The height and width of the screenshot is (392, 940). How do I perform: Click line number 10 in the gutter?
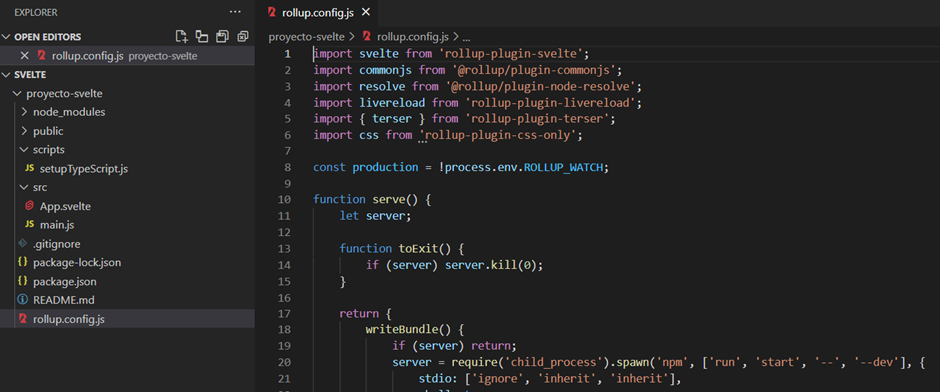(x=285, y=199)
